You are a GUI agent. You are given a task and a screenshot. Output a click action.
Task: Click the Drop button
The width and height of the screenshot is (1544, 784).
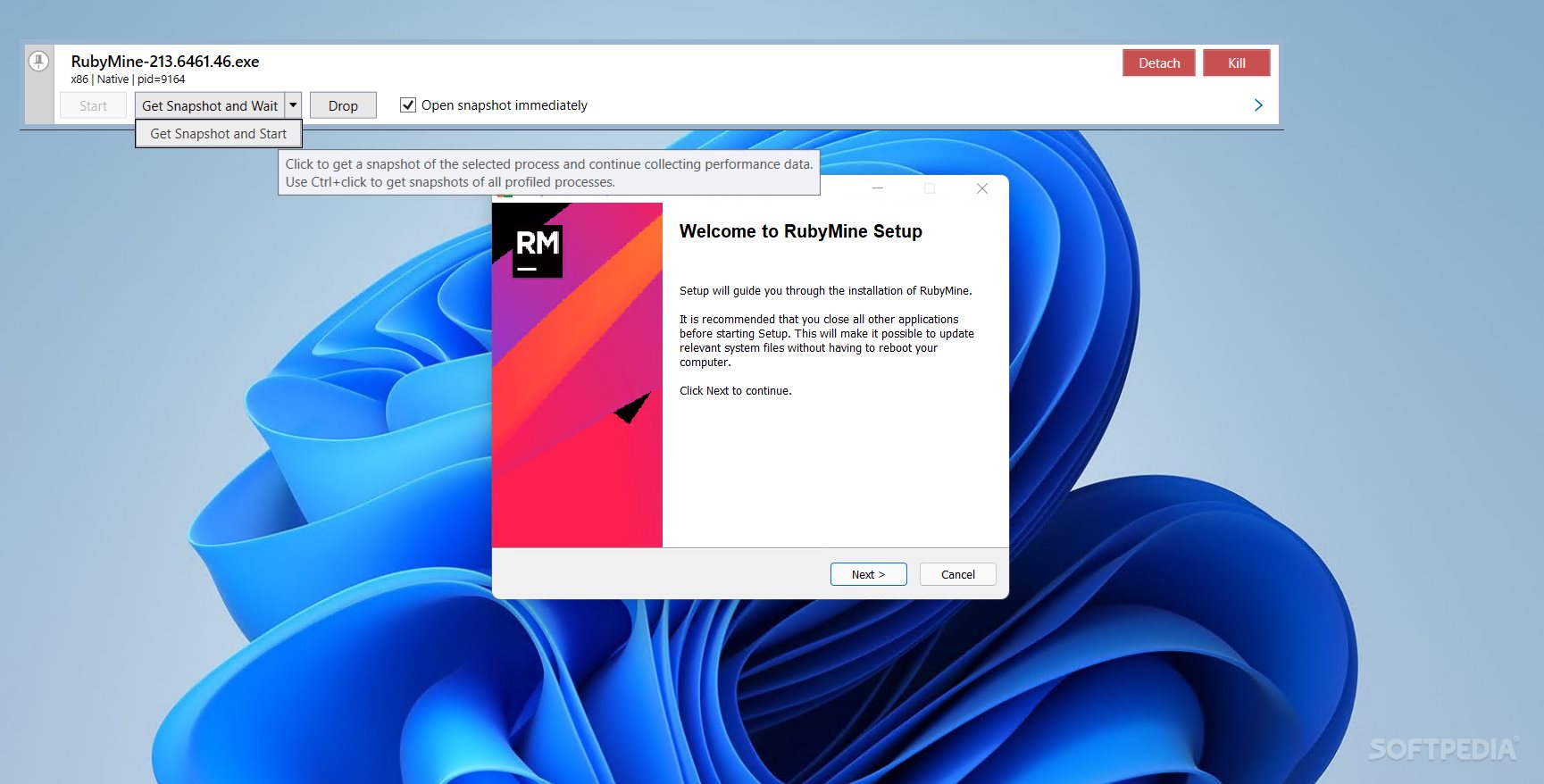pos(343,105)
